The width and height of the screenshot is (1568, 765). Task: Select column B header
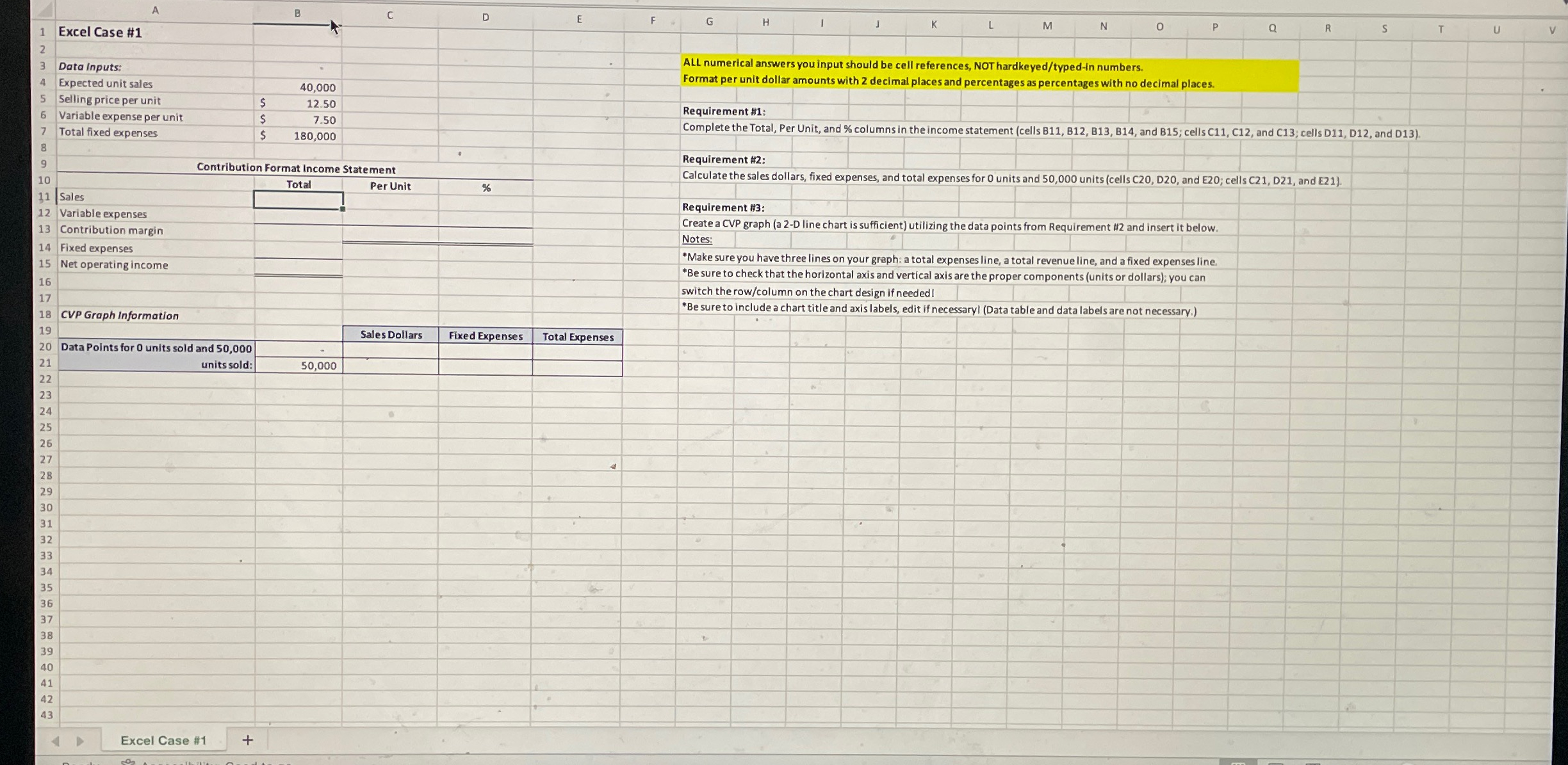tap(297, 13)
